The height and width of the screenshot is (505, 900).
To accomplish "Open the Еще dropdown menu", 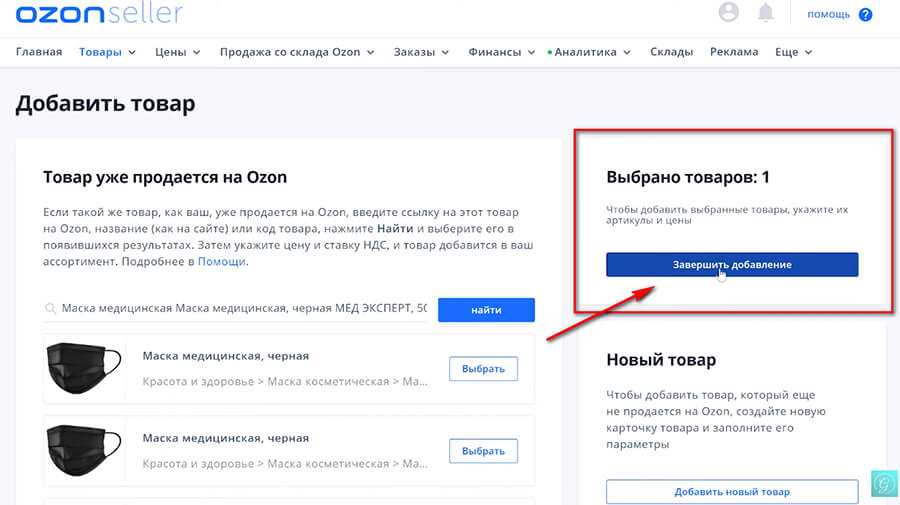I will [x=793, y=52].
